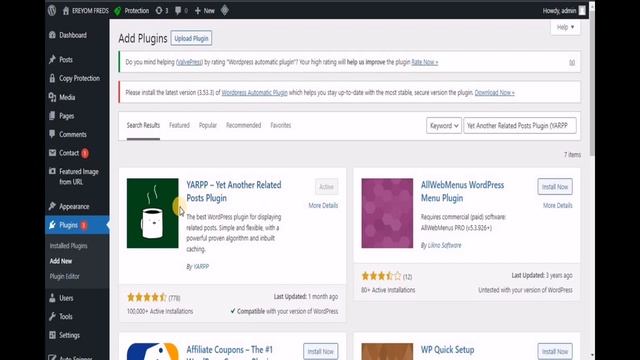Click the Plugins plug icon in sidebar
This screenshot has height=360, width=640.
click(x=52, y=225)
